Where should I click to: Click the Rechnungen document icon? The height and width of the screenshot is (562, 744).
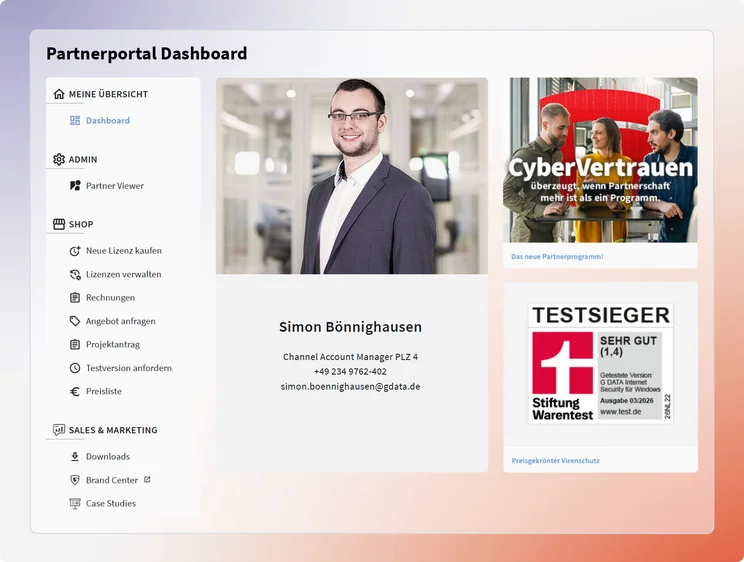[x=75, y=298]
